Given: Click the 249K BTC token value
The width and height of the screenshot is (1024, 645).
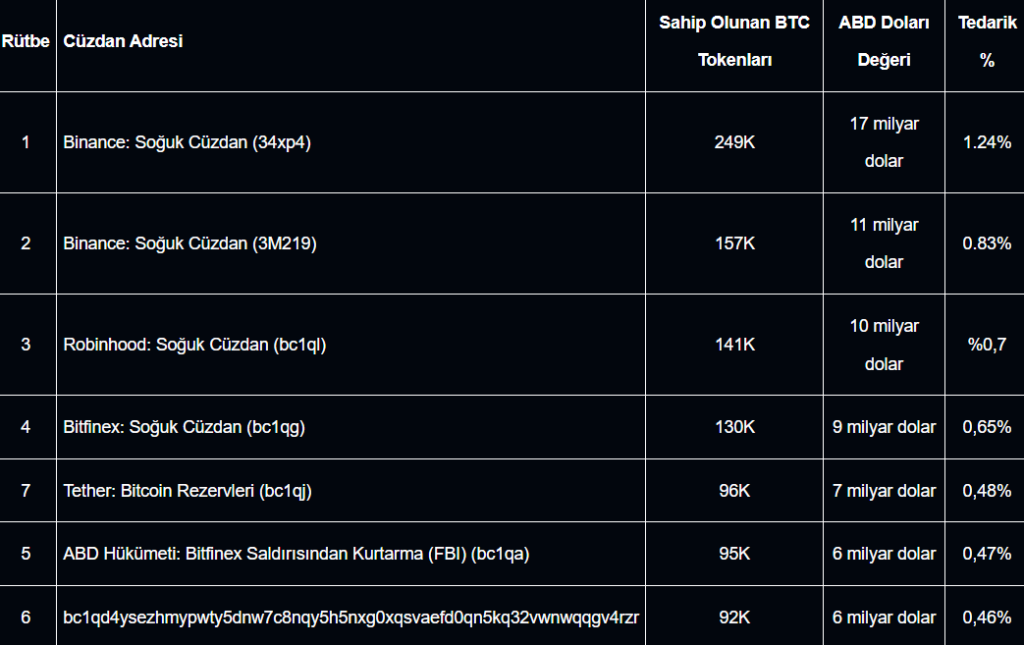Looking at the screenshot, I should 734,142.
